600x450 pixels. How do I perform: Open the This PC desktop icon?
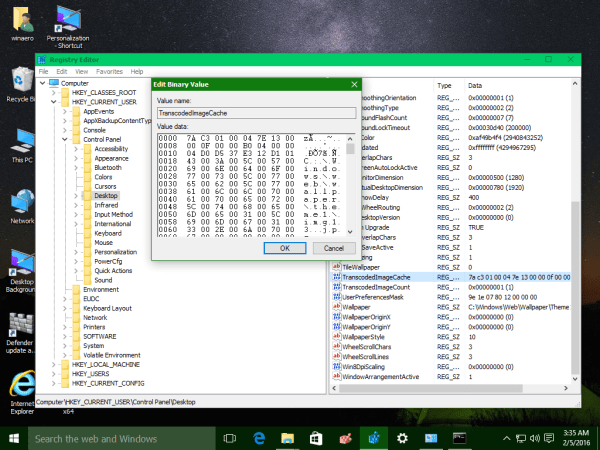click(x=20, y=141)
